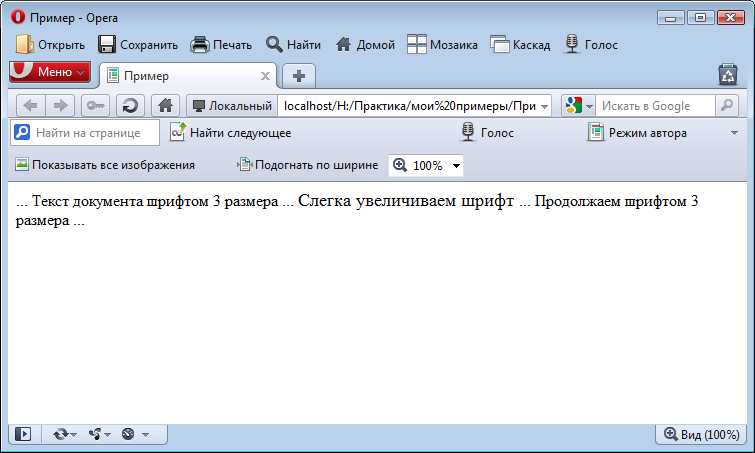The width and height of the screenshot is (755, 453).
Task: Expand the Режим автора dropdown arrow
Action: click(x=734, y=133)
